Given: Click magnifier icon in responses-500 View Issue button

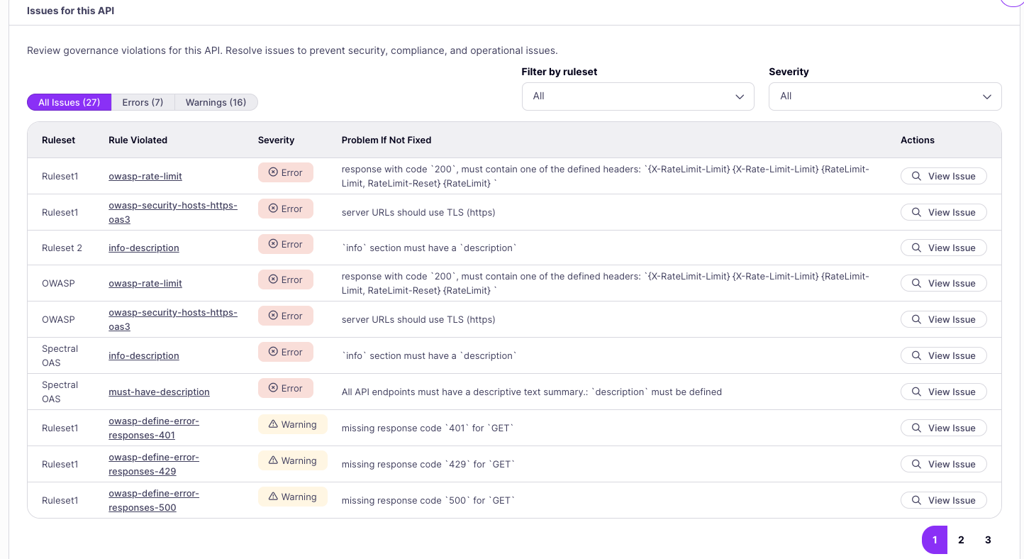Looking at the screenshot, I should [x=916, y=500].
